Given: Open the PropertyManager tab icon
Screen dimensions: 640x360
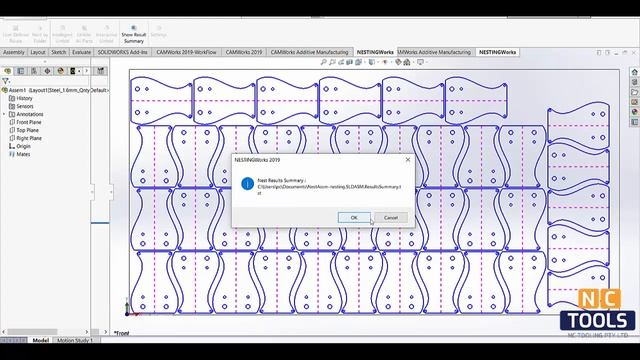Looking at the screenshot, I should click(x=20, y=71).
